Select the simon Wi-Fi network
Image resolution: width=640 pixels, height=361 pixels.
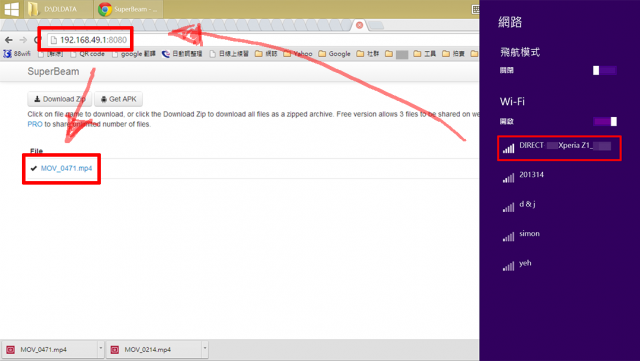[x=559, y=236]
